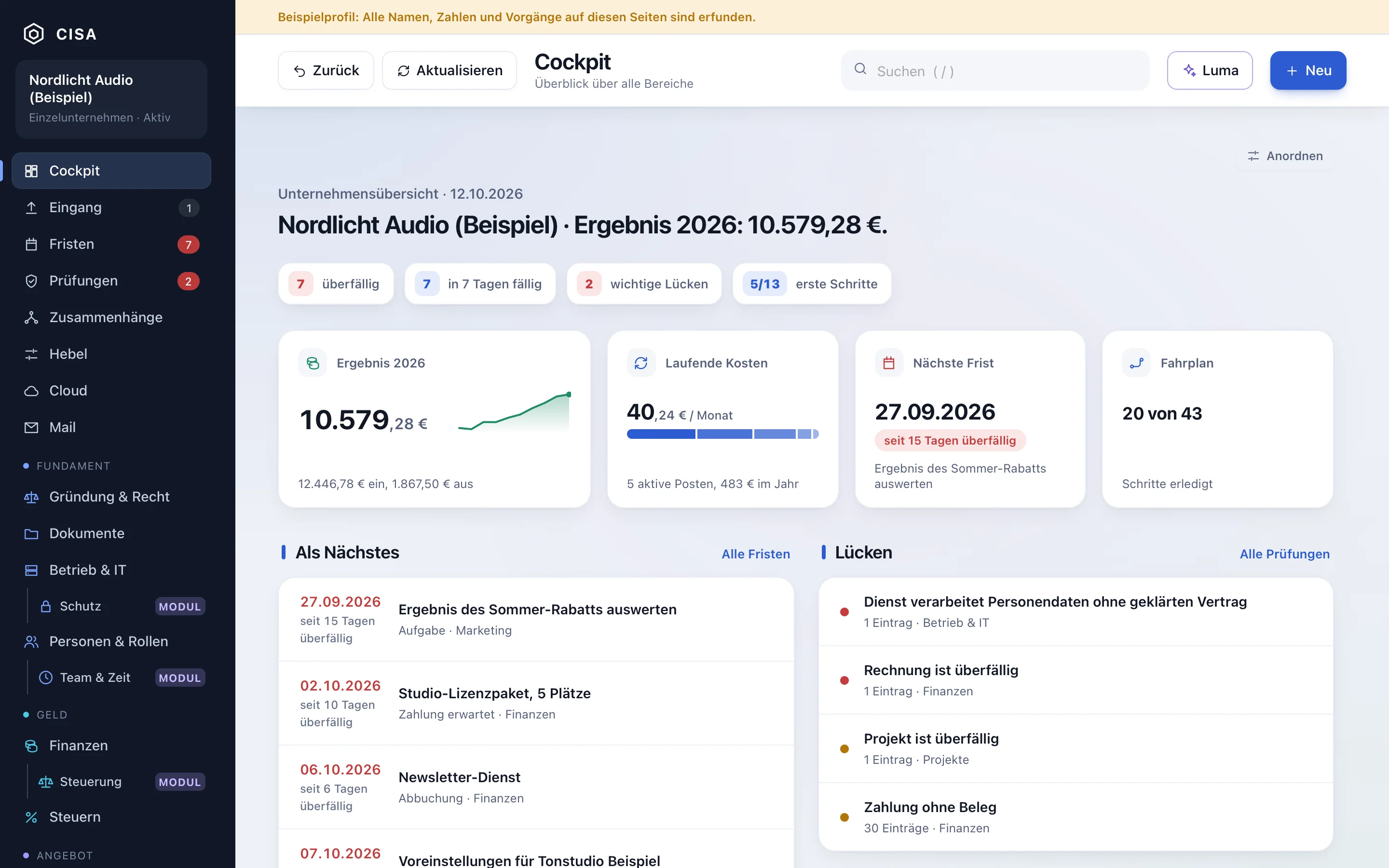The width and height of the screenshot is (1389, 868).
Task: Click the Ergebnis 2026 sparkline chart
Action: (x=514, y=411)
